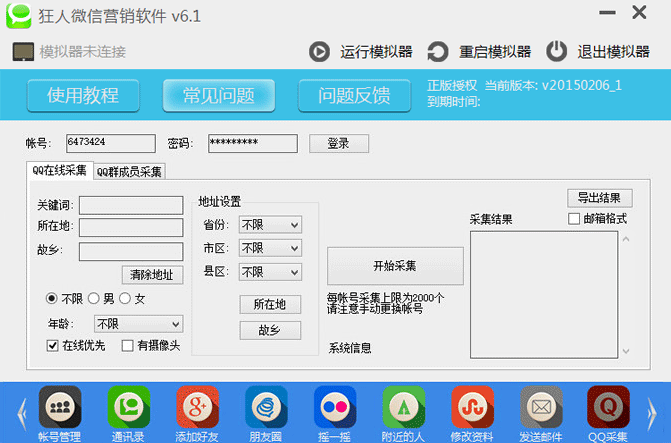The height and width of the screenshot is (443, 671).
Task: Open the 朋友圈 moments icon
Action: coord(266,407)
